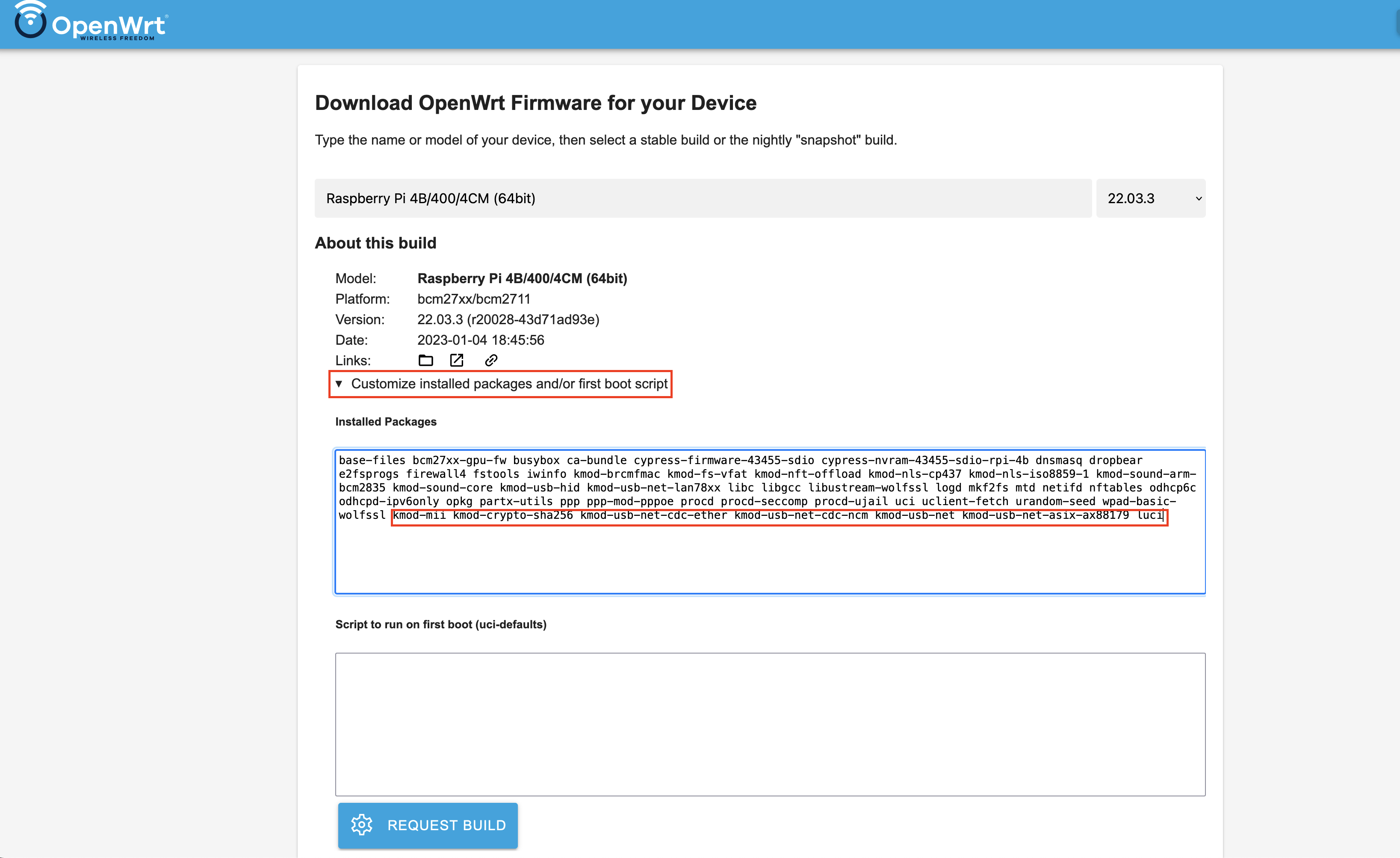
Task: Click the chain link icon next to Links
Action: tap(491, 360)
